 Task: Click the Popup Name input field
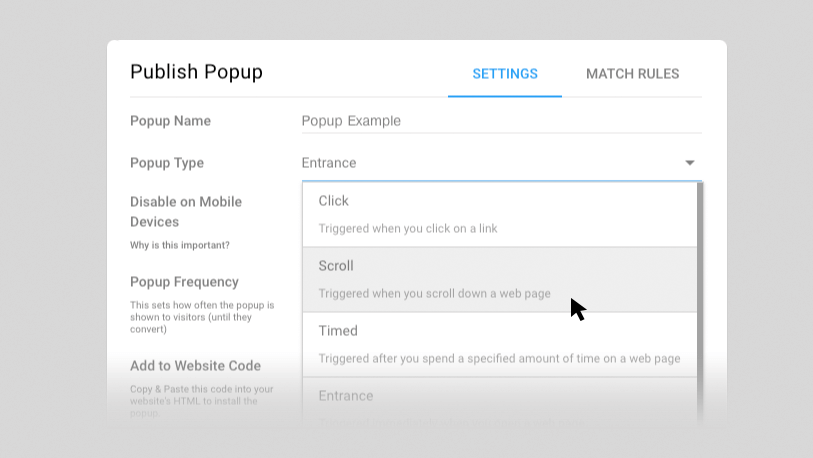[x=501, y=121]
